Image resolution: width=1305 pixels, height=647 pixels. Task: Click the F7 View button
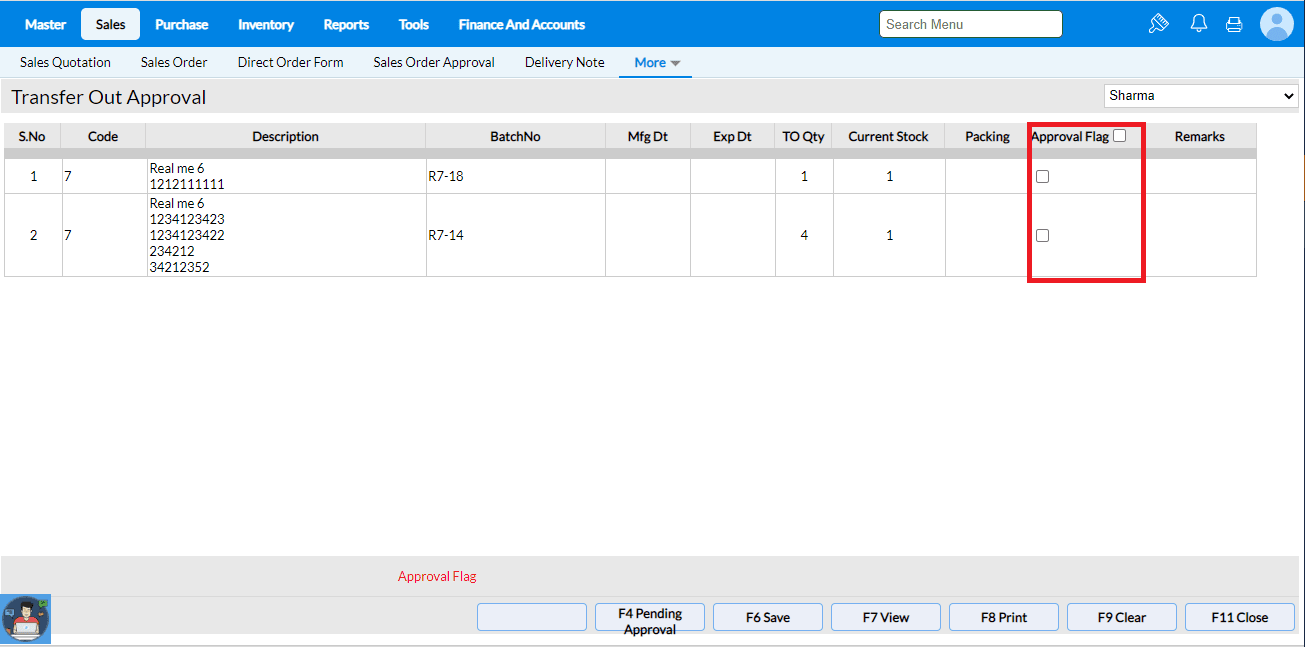pyautogui.click(x=886, y=617)
